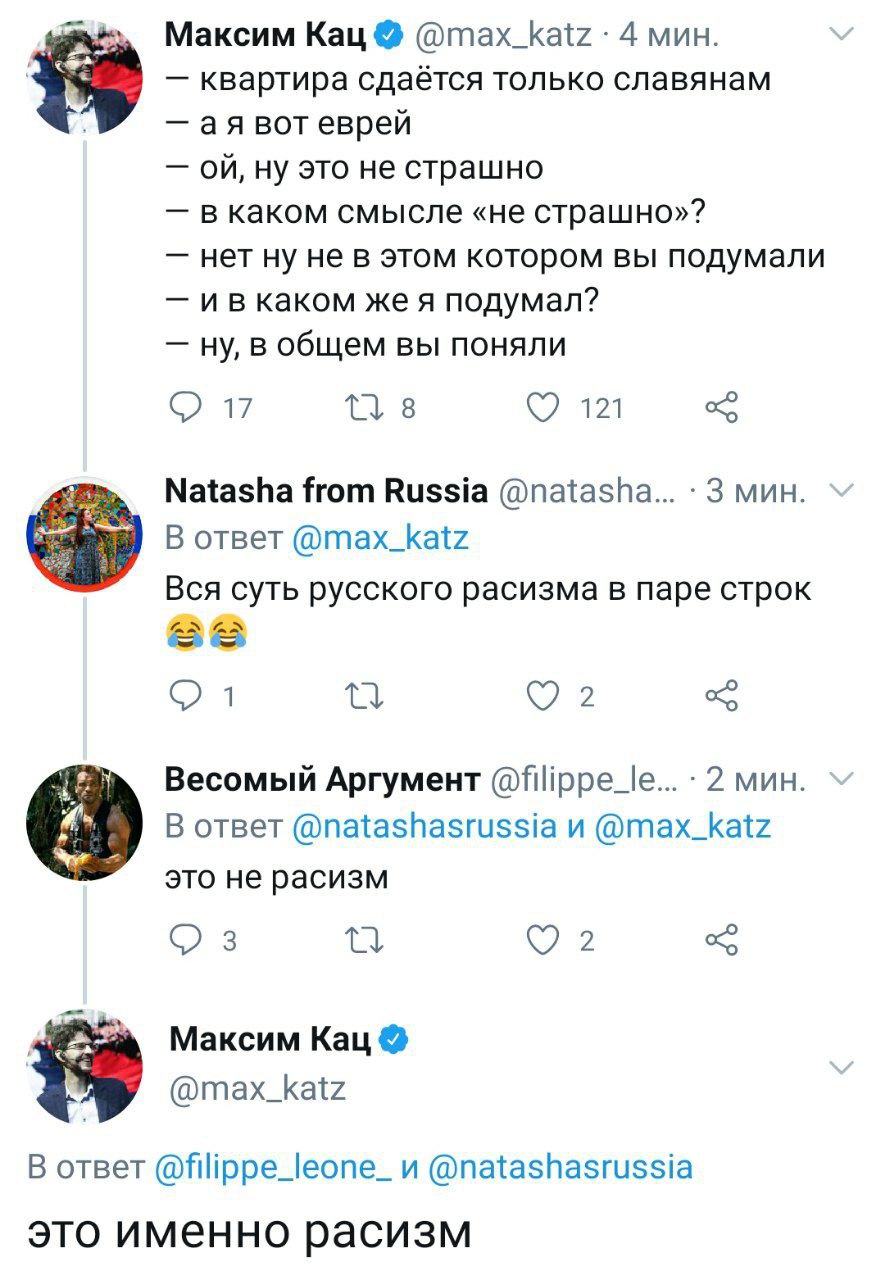Retweet the tweet with 8 retweets
The width and height of the screenshot is (885, 1280).
[360, 408]
